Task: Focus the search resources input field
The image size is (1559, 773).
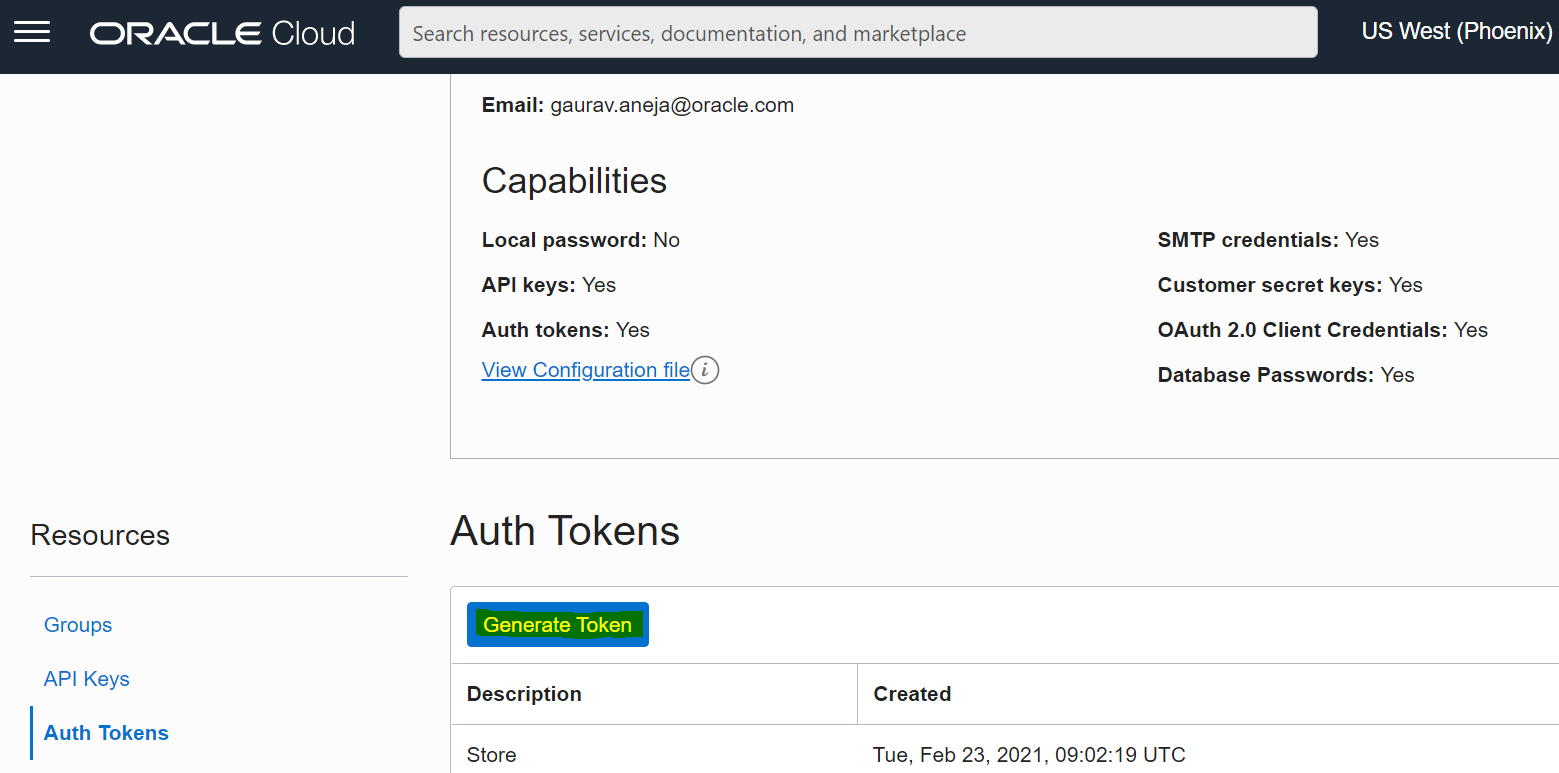Action: (858, 32)
